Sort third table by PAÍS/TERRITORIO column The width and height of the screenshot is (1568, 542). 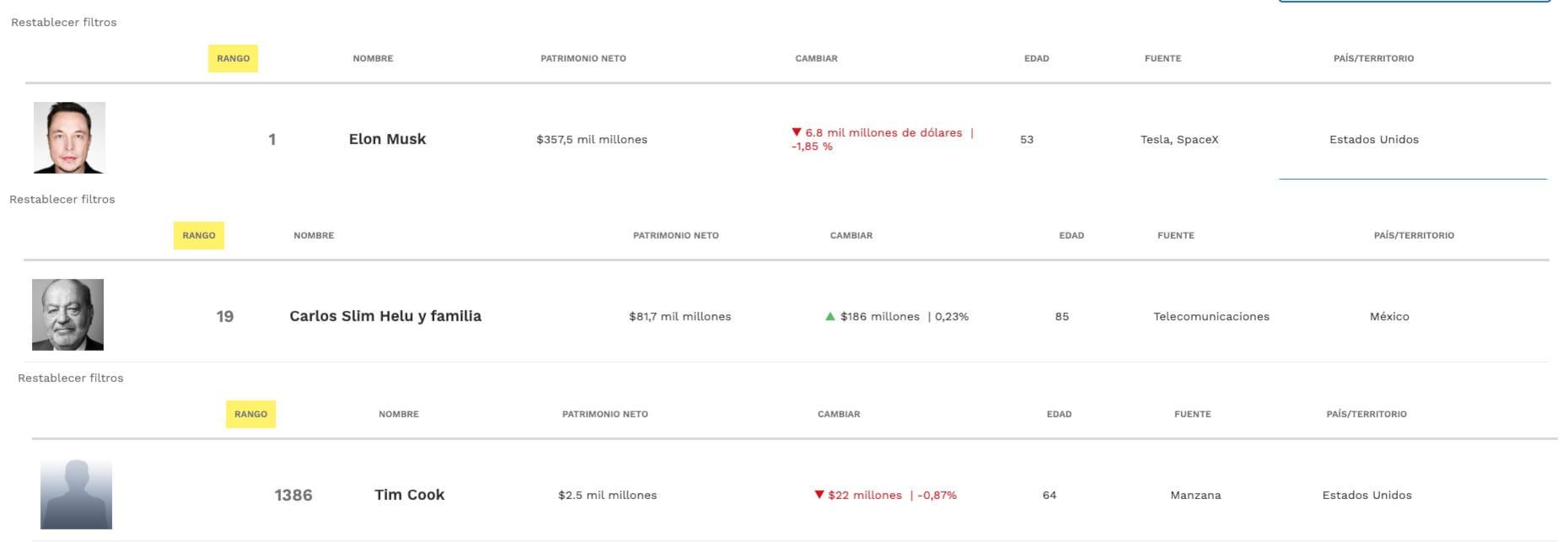pos(1367,414)
